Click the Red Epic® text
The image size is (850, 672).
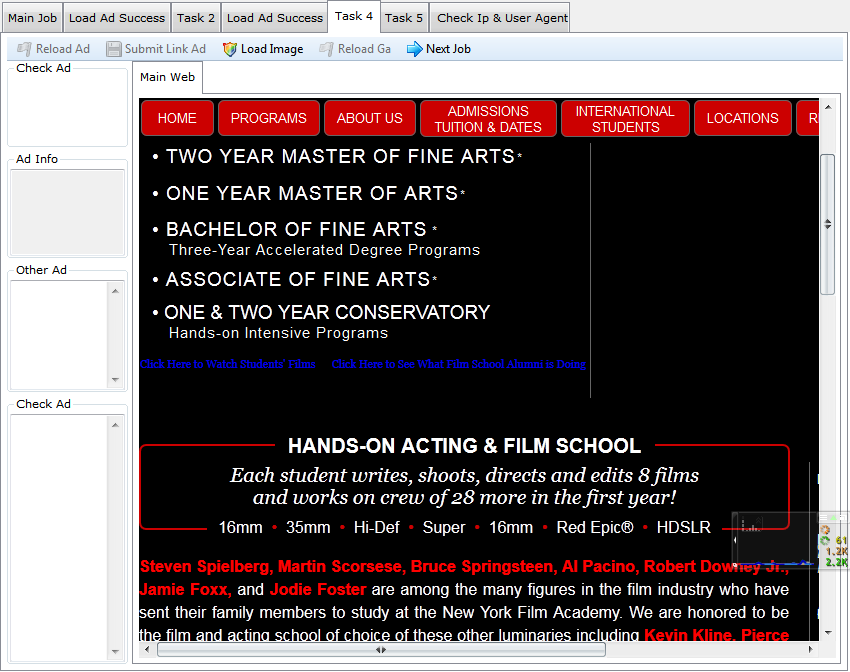click(595, 527)
